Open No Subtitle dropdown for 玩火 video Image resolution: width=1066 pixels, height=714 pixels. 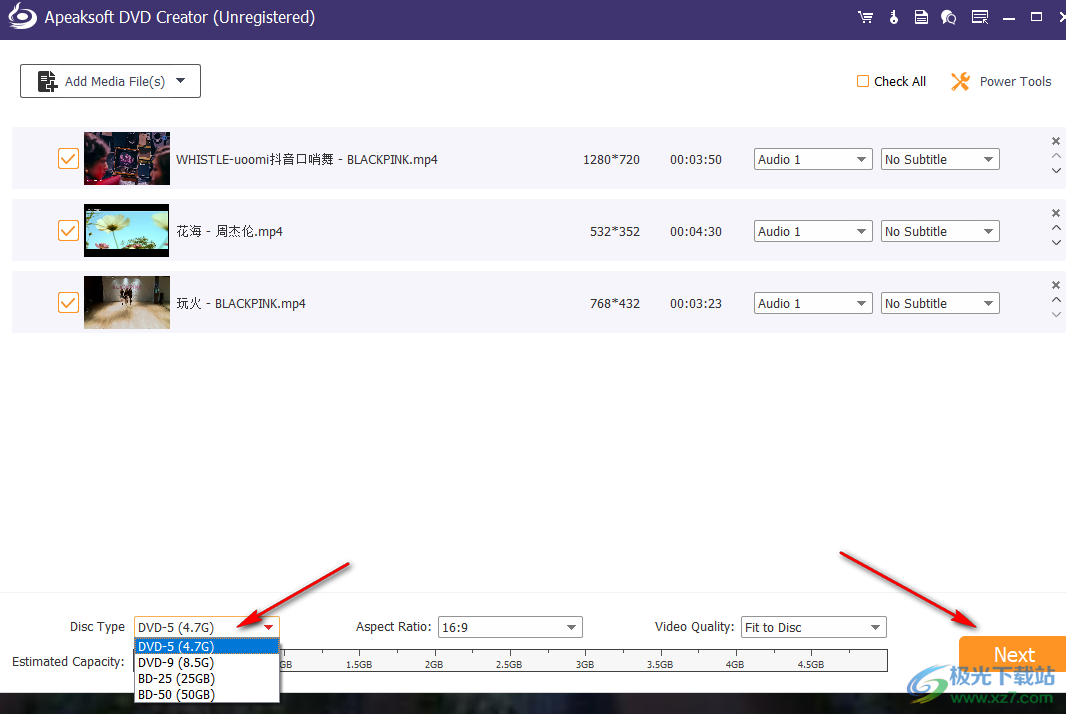click(x=940, y=303)
